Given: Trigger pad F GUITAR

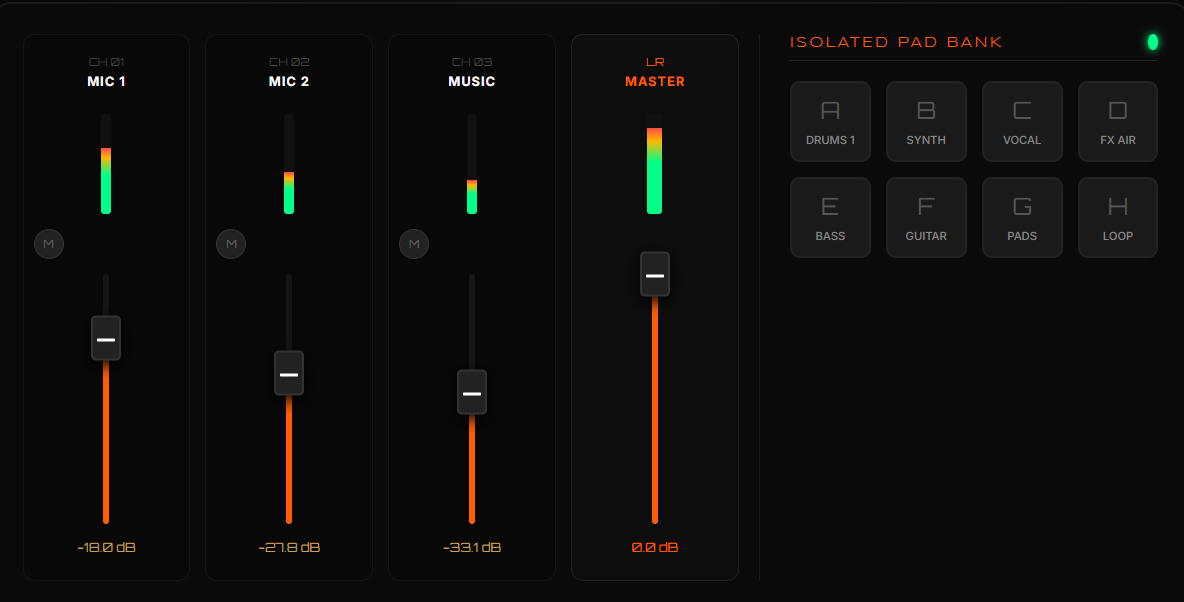Looking at the screenshot, I should pyautogui.click(x=927, y=218).
